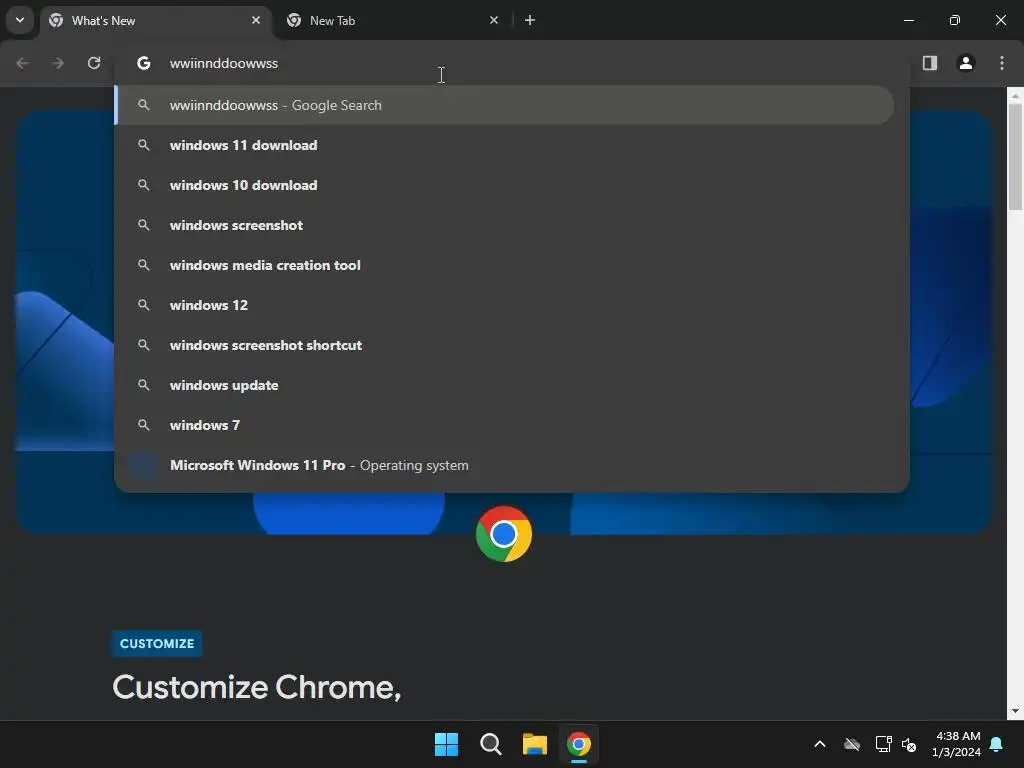The height and width of the screenshot is (768, 1024).
Task: Restore down the Chrome window
Action: click(955, 20)
